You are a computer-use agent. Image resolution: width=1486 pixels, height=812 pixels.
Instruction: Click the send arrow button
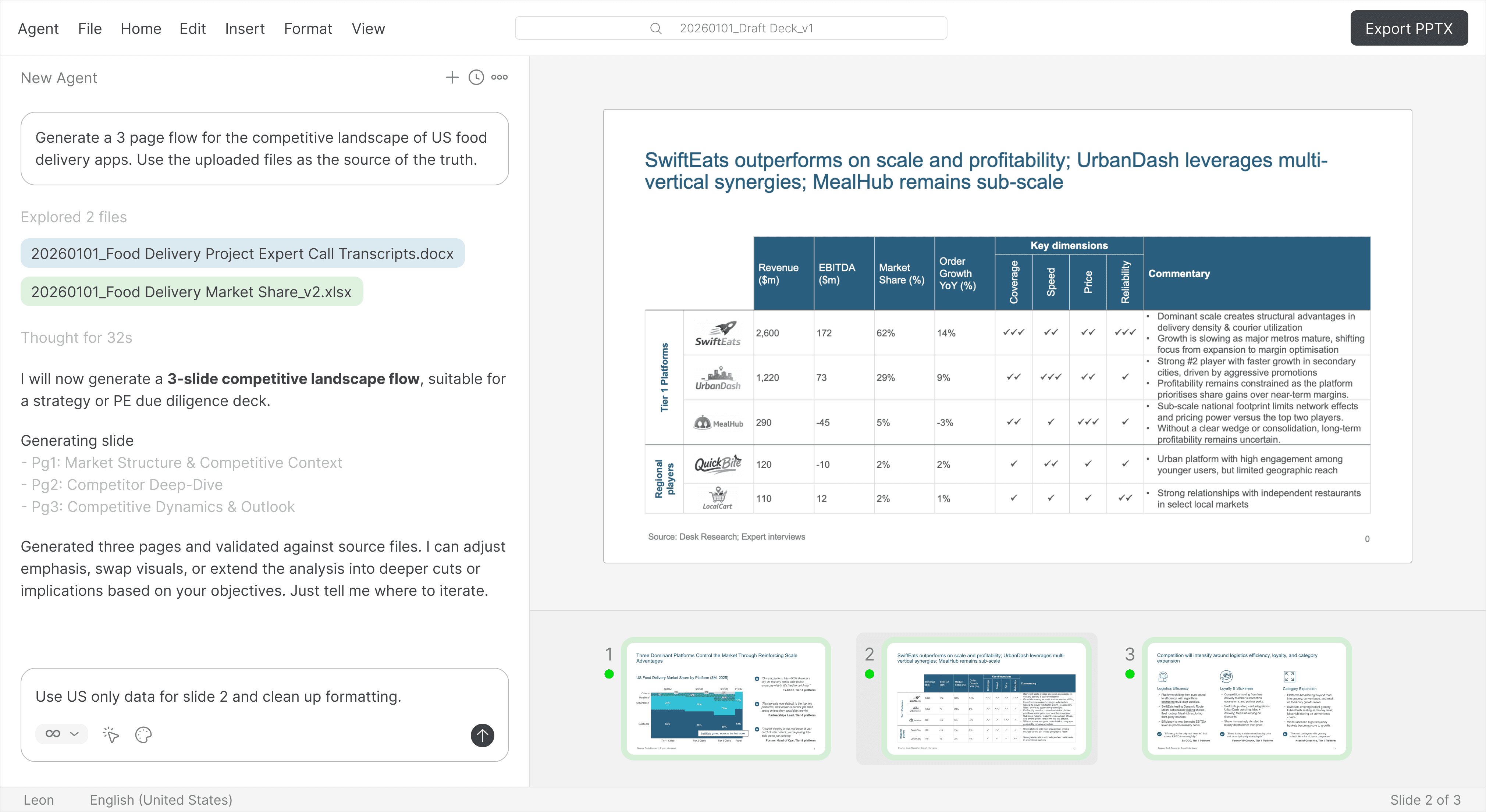click(482, 735)
